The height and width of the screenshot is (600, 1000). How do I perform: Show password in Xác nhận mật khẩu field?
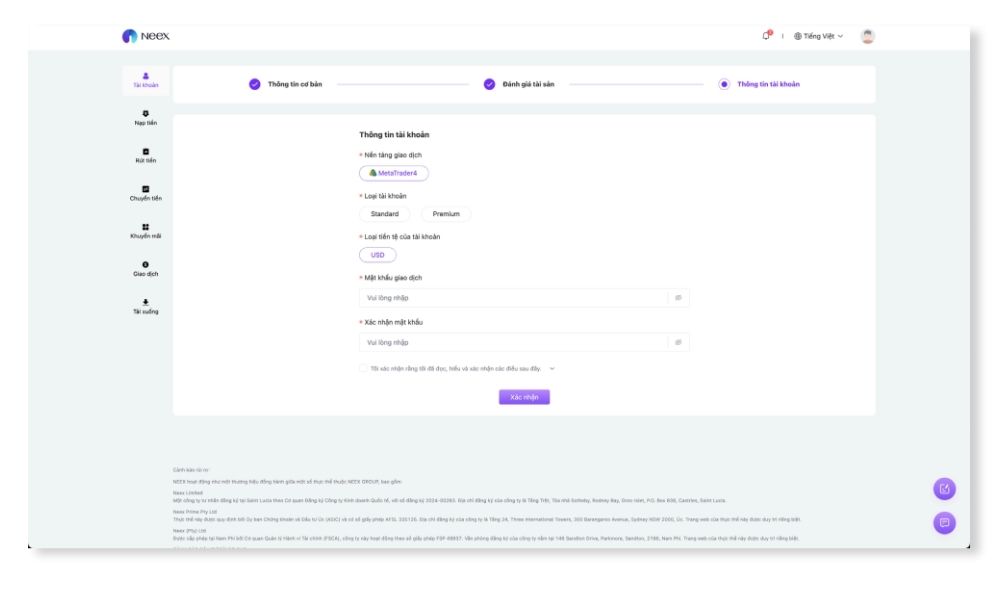click(678, 343)
